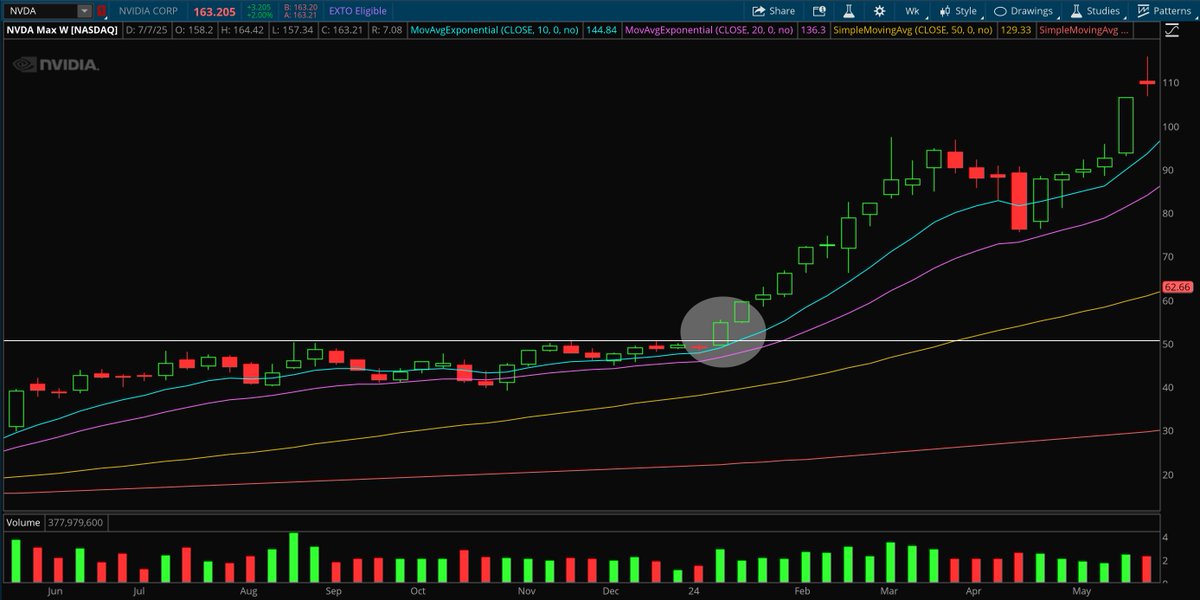Click the EXTO Eligible label
This screenshot has width=1200, height=600.
[356, 11]
